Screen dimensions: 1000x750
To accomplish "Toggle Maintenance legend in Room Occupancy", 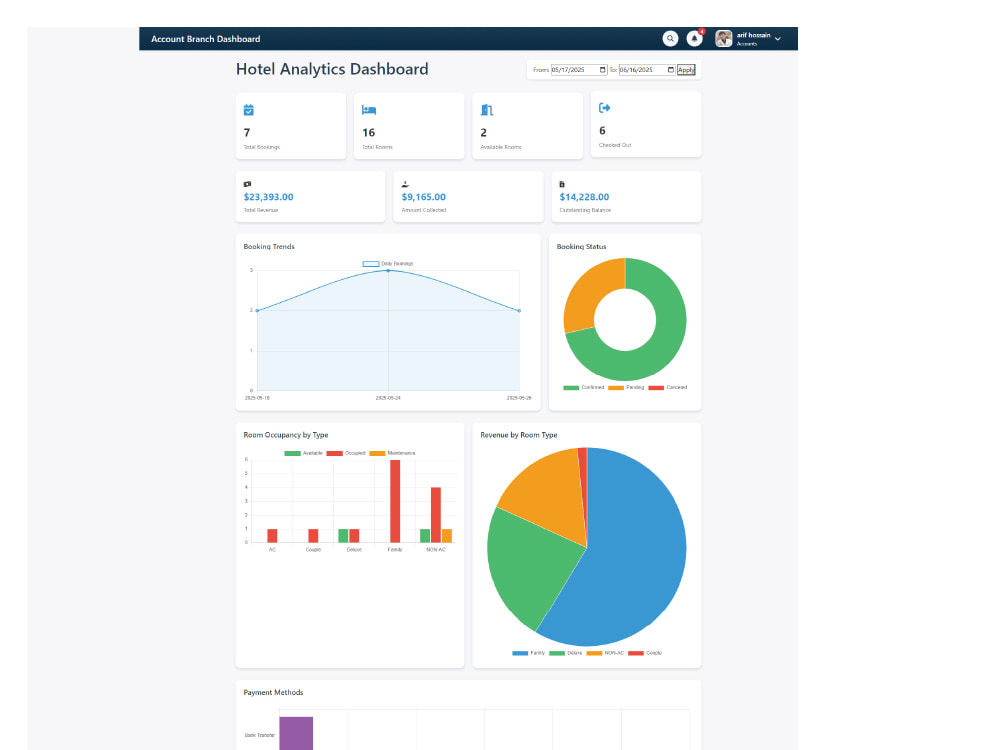I will [x=392, y=453].
